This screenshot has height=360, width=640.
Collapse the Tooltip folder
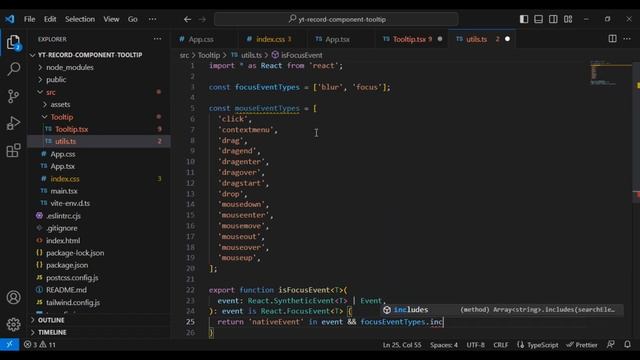click(x=62, y=117)
